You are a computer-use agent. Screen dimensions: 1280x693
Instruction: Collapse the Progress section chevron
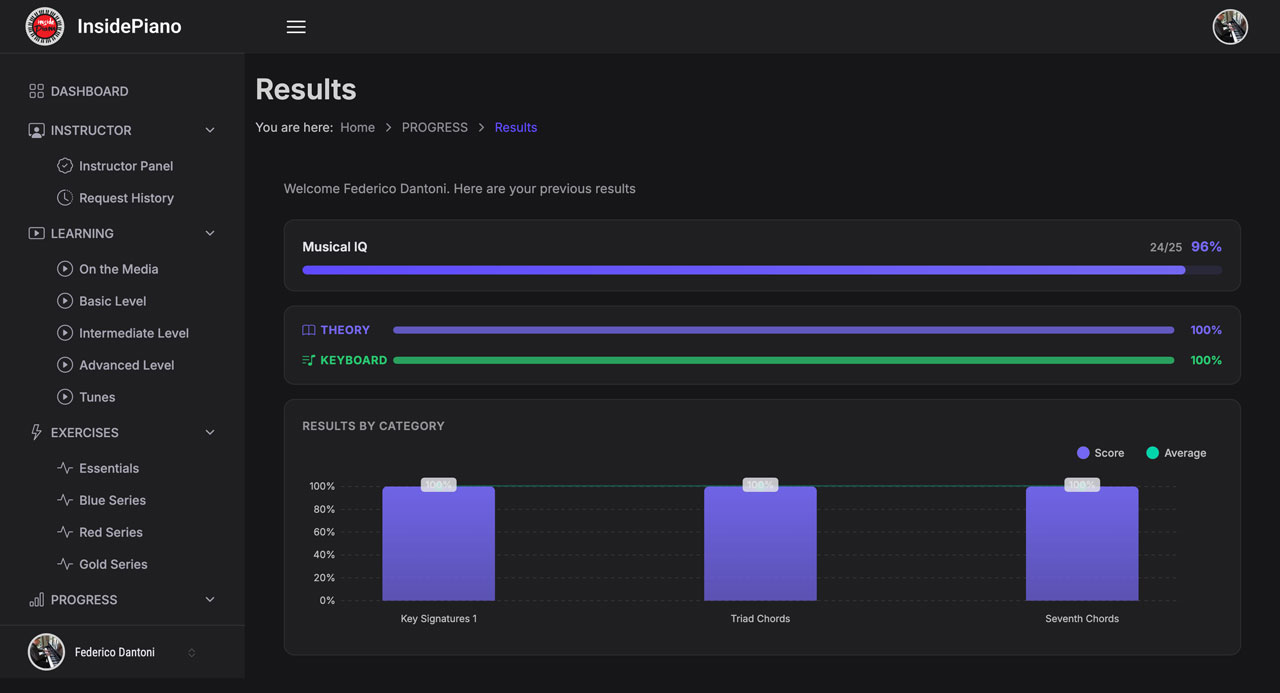tap(210, 600)
